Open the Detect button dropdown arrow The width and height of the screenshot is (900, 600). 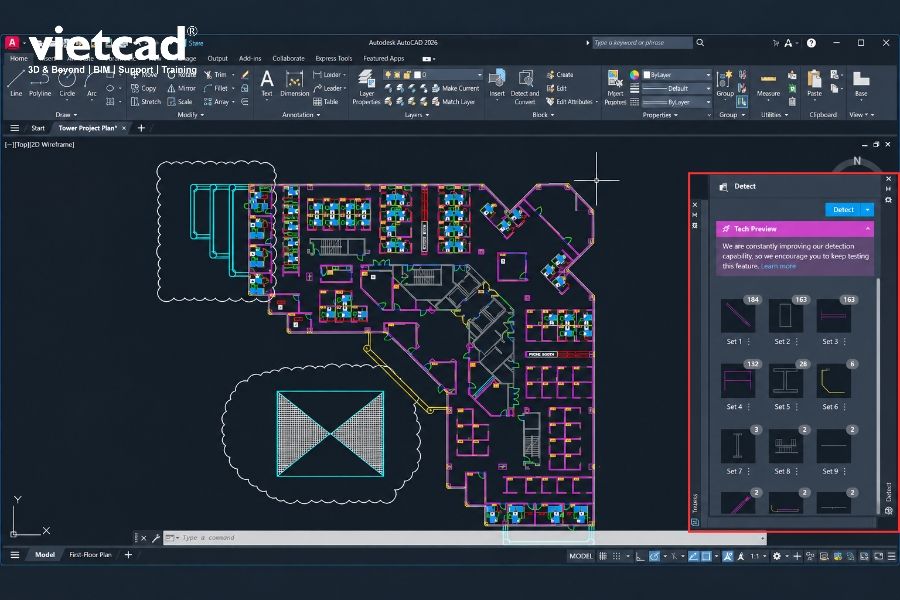(868, 210)
